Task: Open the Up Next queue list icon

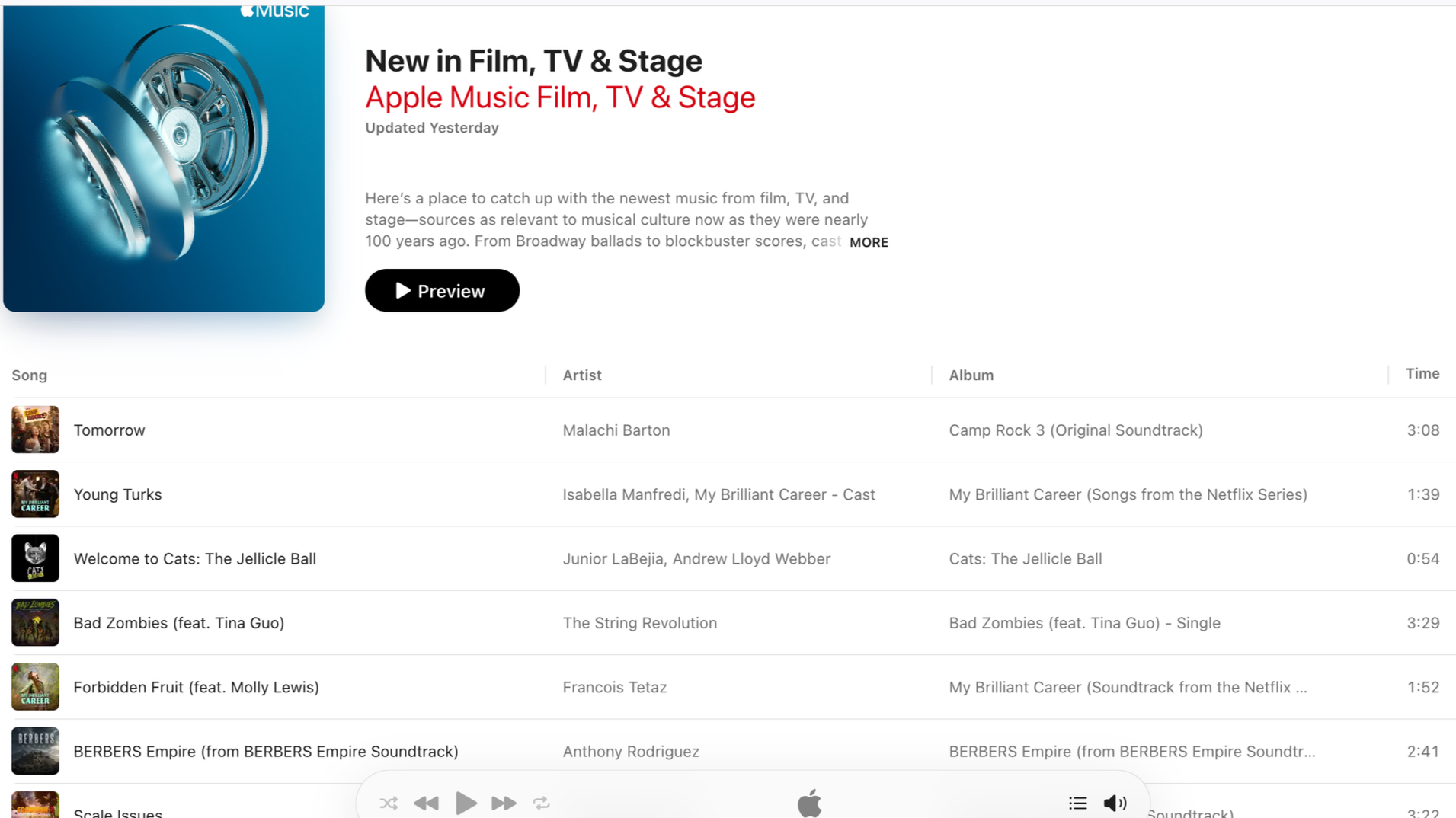Action: (x=1077, y=803)
